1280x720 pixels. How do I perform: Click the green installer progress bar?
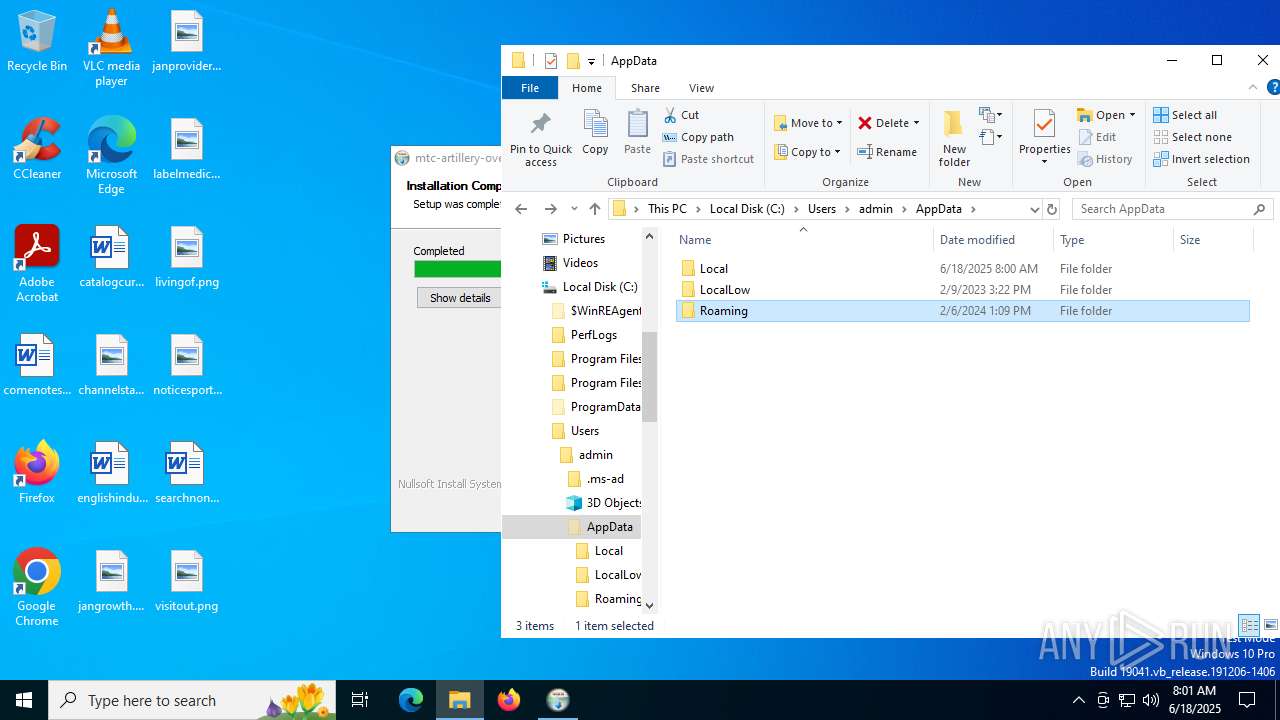tap(458, 269)
